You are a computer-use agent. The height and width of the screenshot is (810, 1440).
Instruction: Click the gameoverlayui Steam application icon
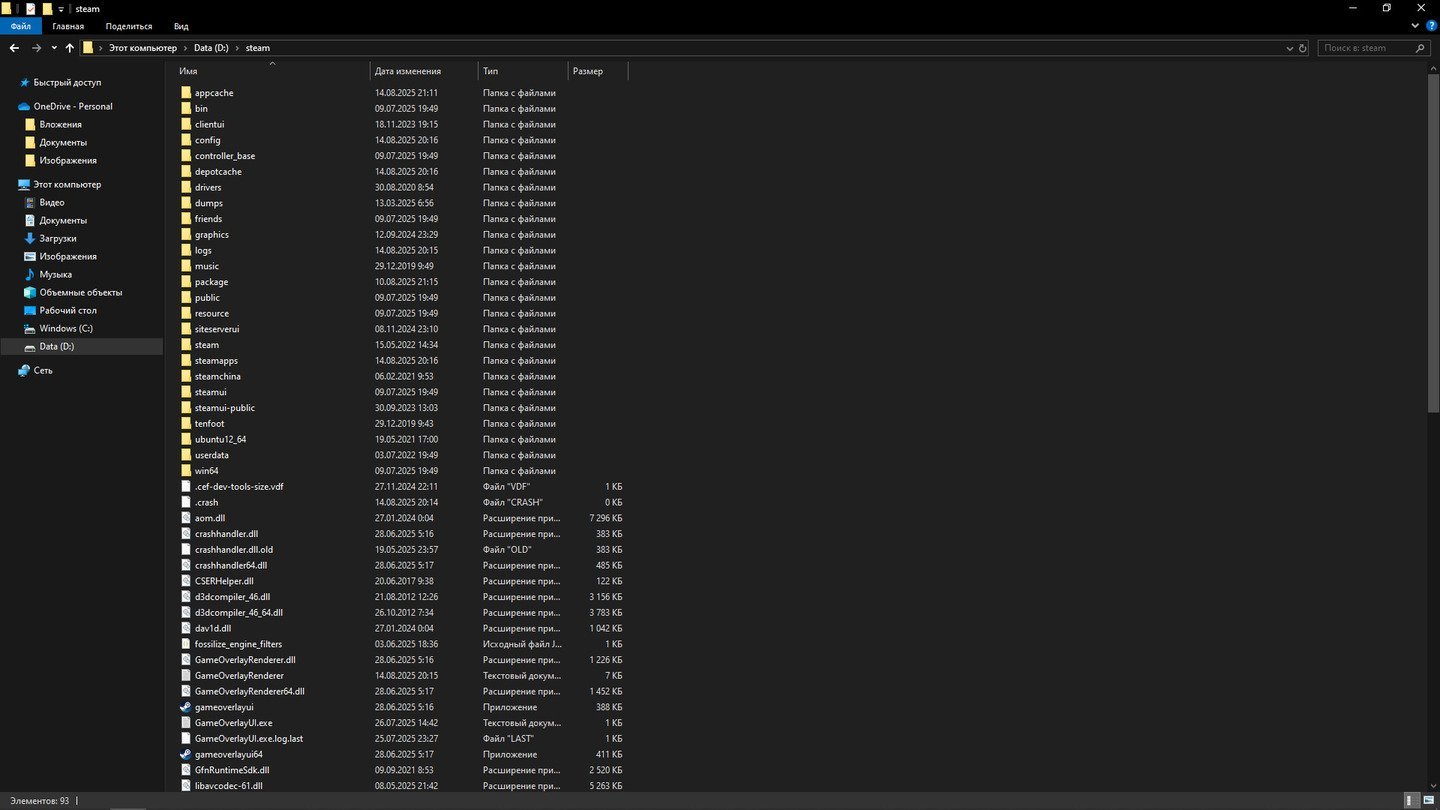click(186, 707)
